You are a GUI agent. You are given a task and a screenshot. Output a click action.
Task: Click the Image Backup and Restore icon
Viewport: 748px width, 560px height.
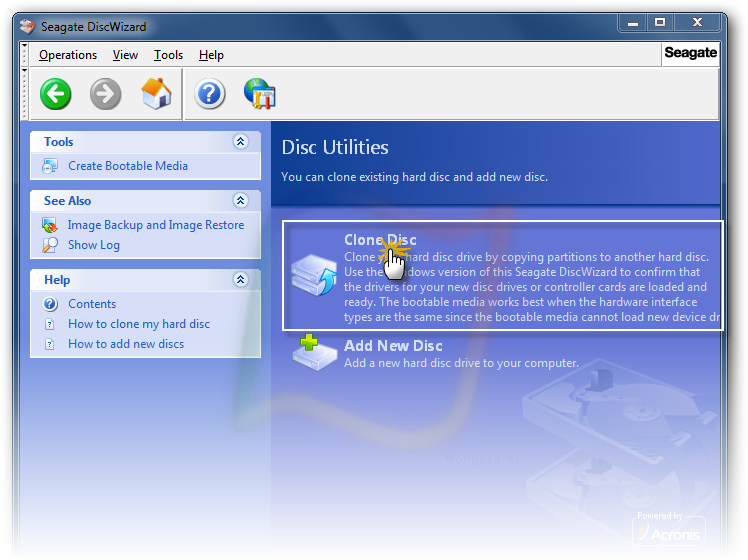point(50,225)
